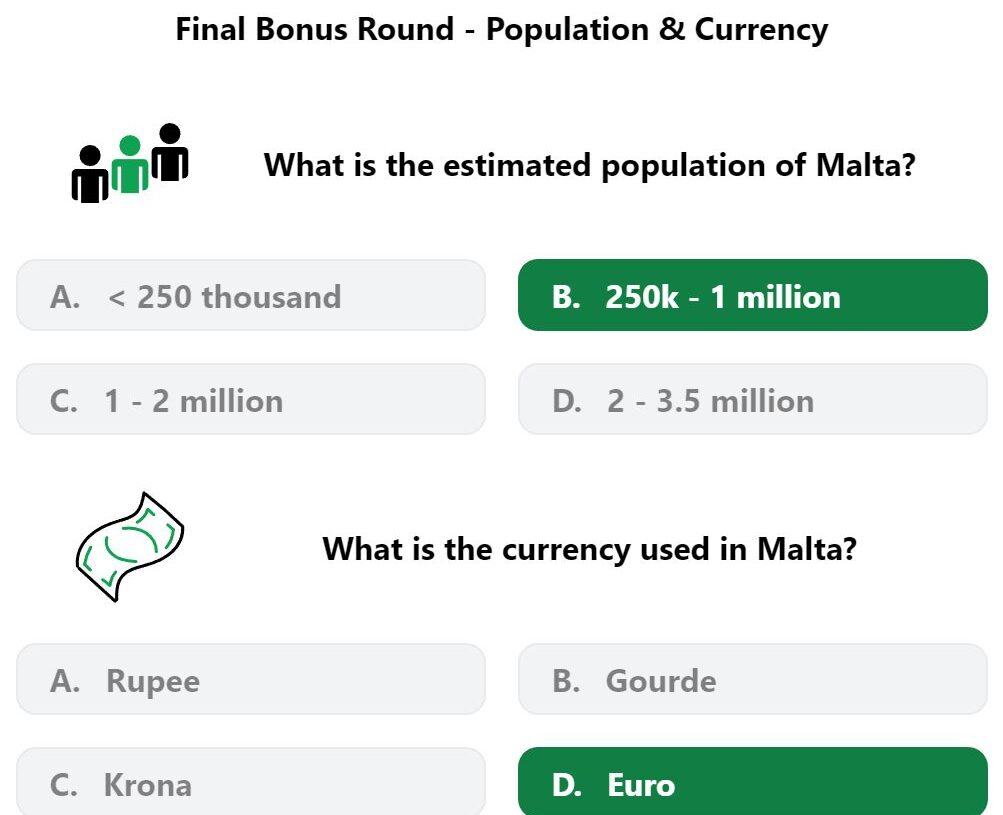Click the people group population icon
Image resolution: width=1003 pixels, height=815 pixels.
pyautogui.click(x=130, y=163)
